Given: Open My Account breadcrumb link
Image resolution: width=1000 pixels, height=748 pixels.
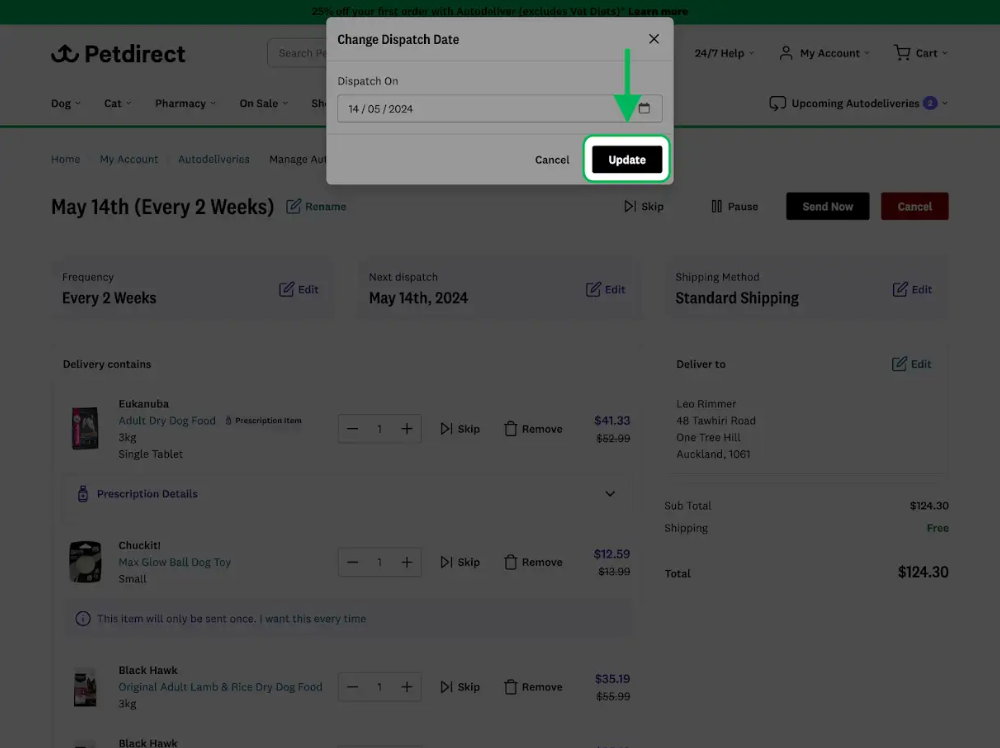Looking at the screenshot, I should (x=129, y=159).
